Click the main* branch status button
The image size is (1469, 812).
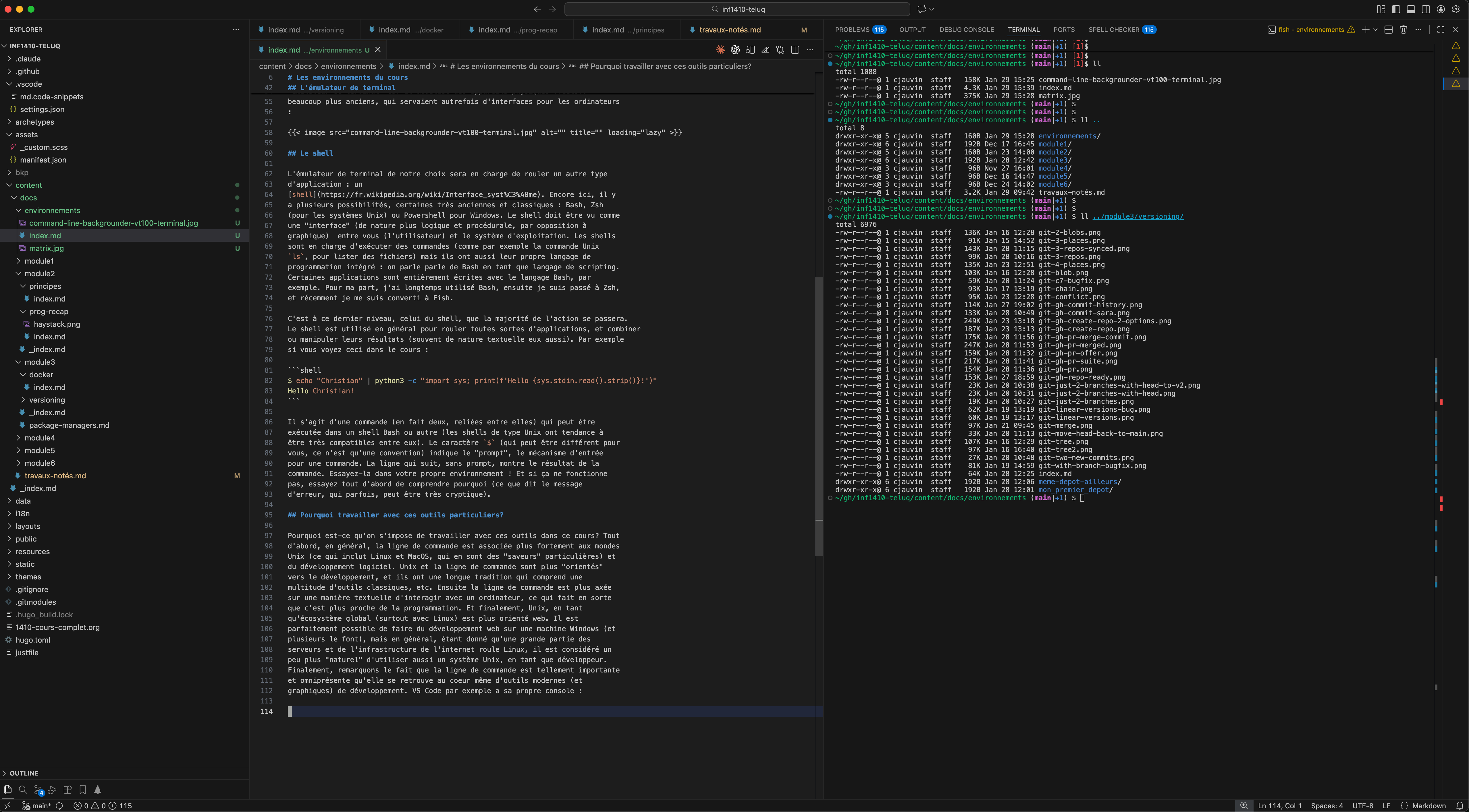coord(37,806)
